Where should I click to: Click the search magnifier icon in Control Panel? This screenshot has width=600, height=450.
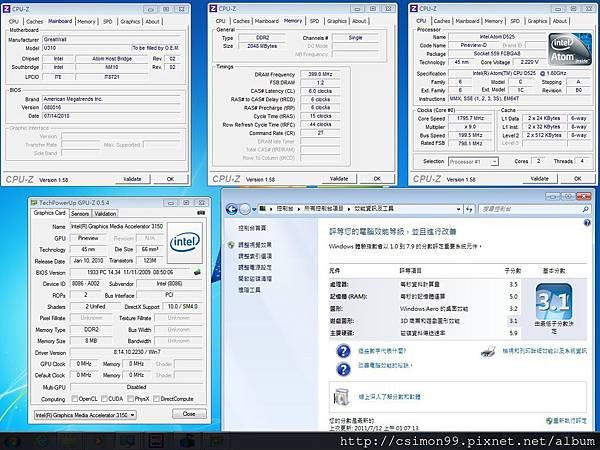click(x=585, y=209)
